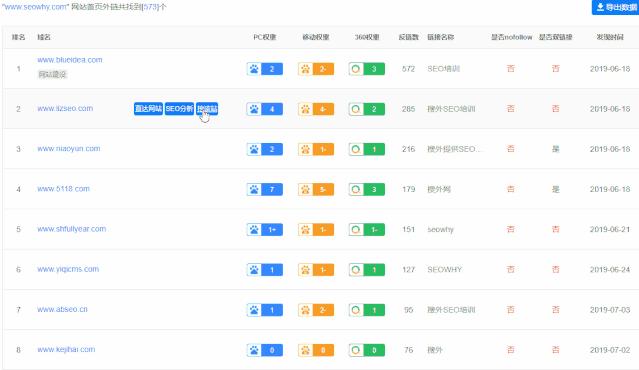The image size is (639, 370).
Task: Click green 360 weight badge for www.abseo.cn
Action: 367,310
